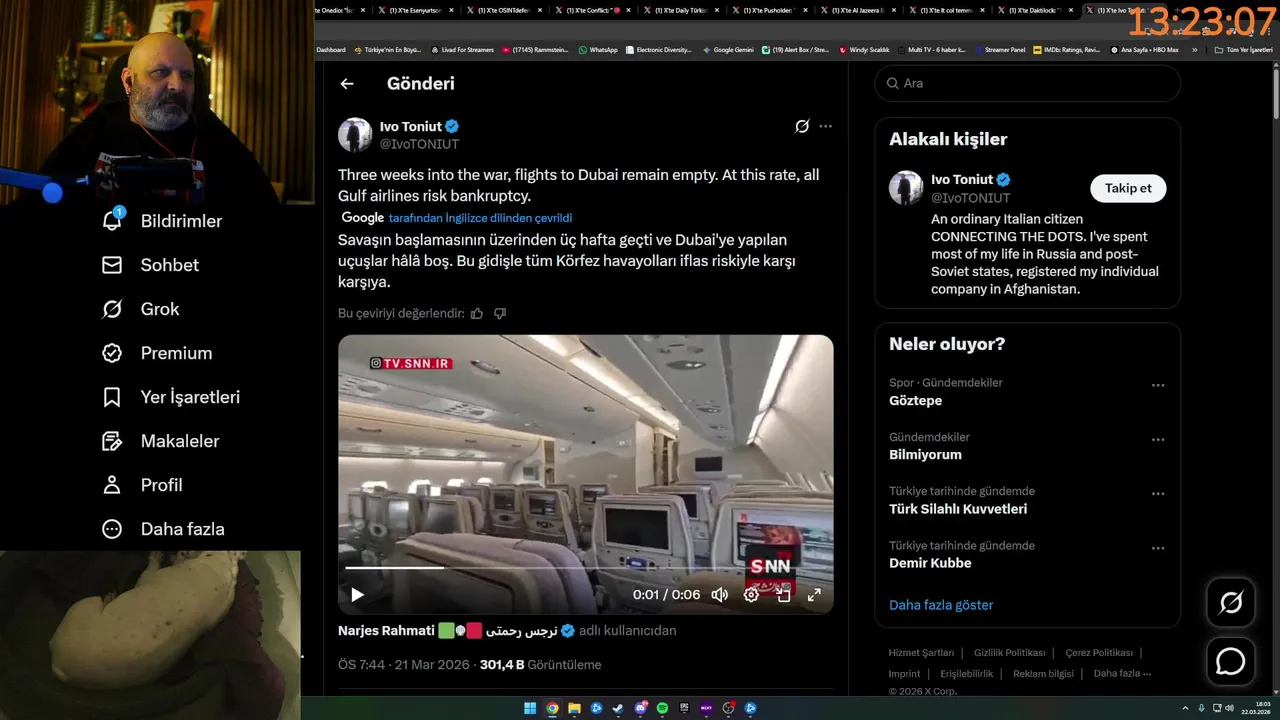Open the post's three-dot more menu

coord(825,126)
